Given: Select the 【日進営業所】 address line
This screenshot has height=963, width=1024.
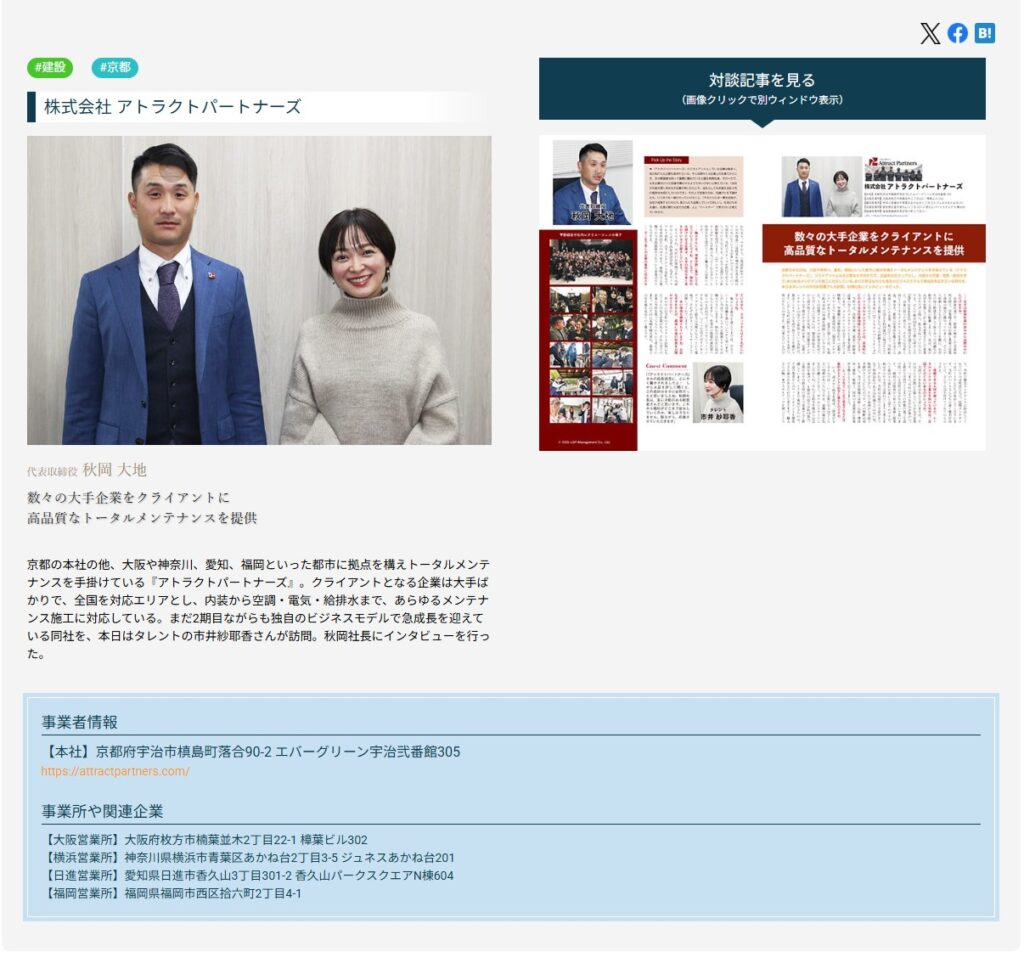Looking at the screenshot, I should [x=248, y=876].
